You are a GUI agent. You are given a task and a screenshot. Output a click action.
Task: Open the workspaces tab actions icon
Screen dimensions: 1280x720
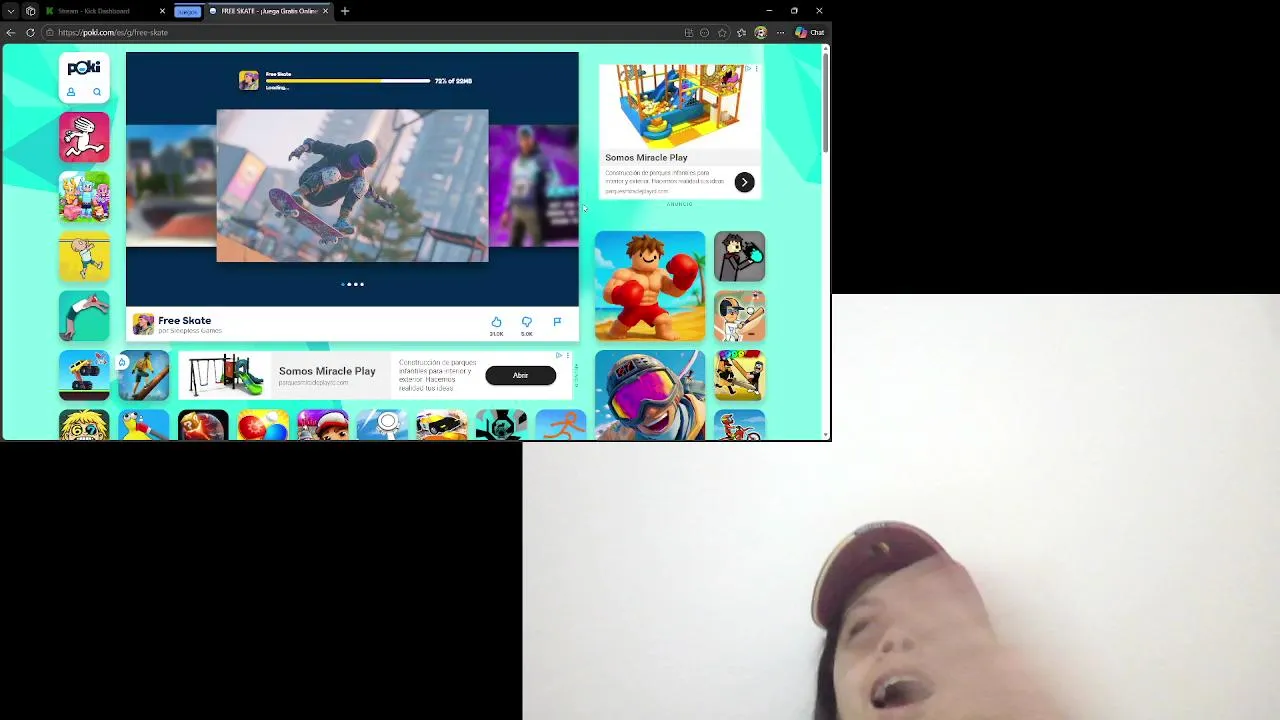(31, 11)
